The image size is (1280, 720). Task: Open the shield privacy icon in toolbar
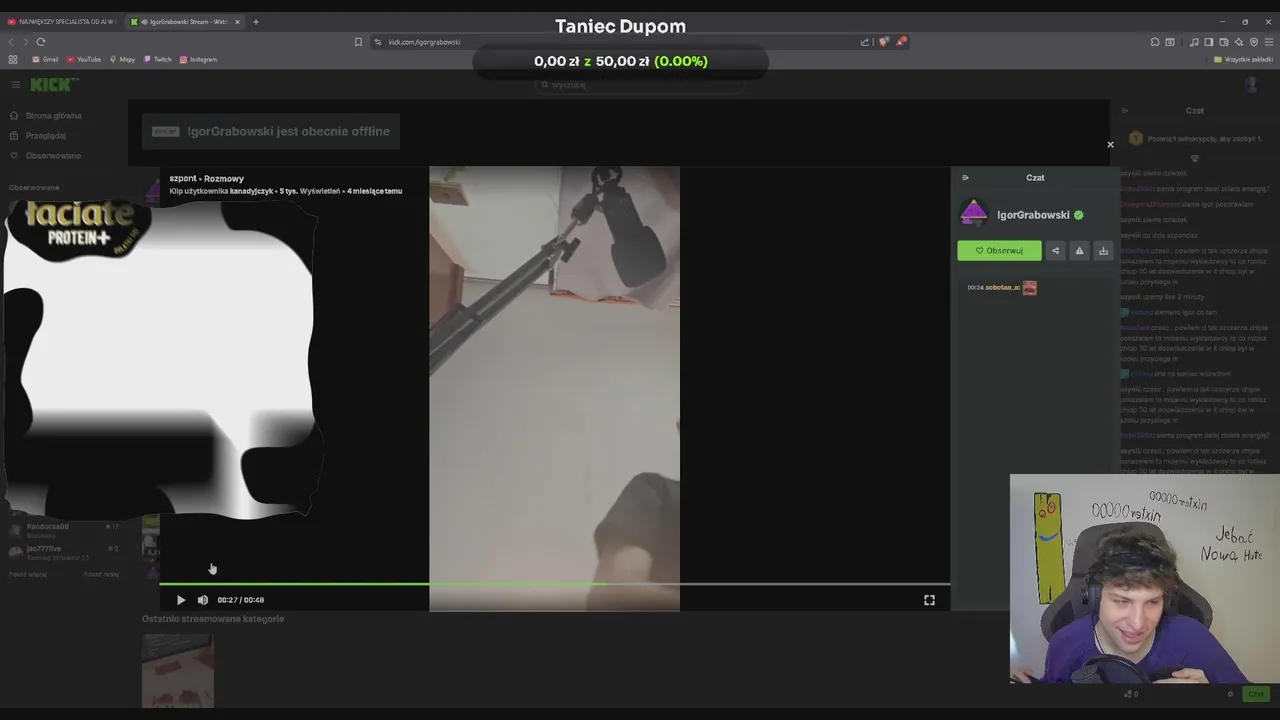1254,42
